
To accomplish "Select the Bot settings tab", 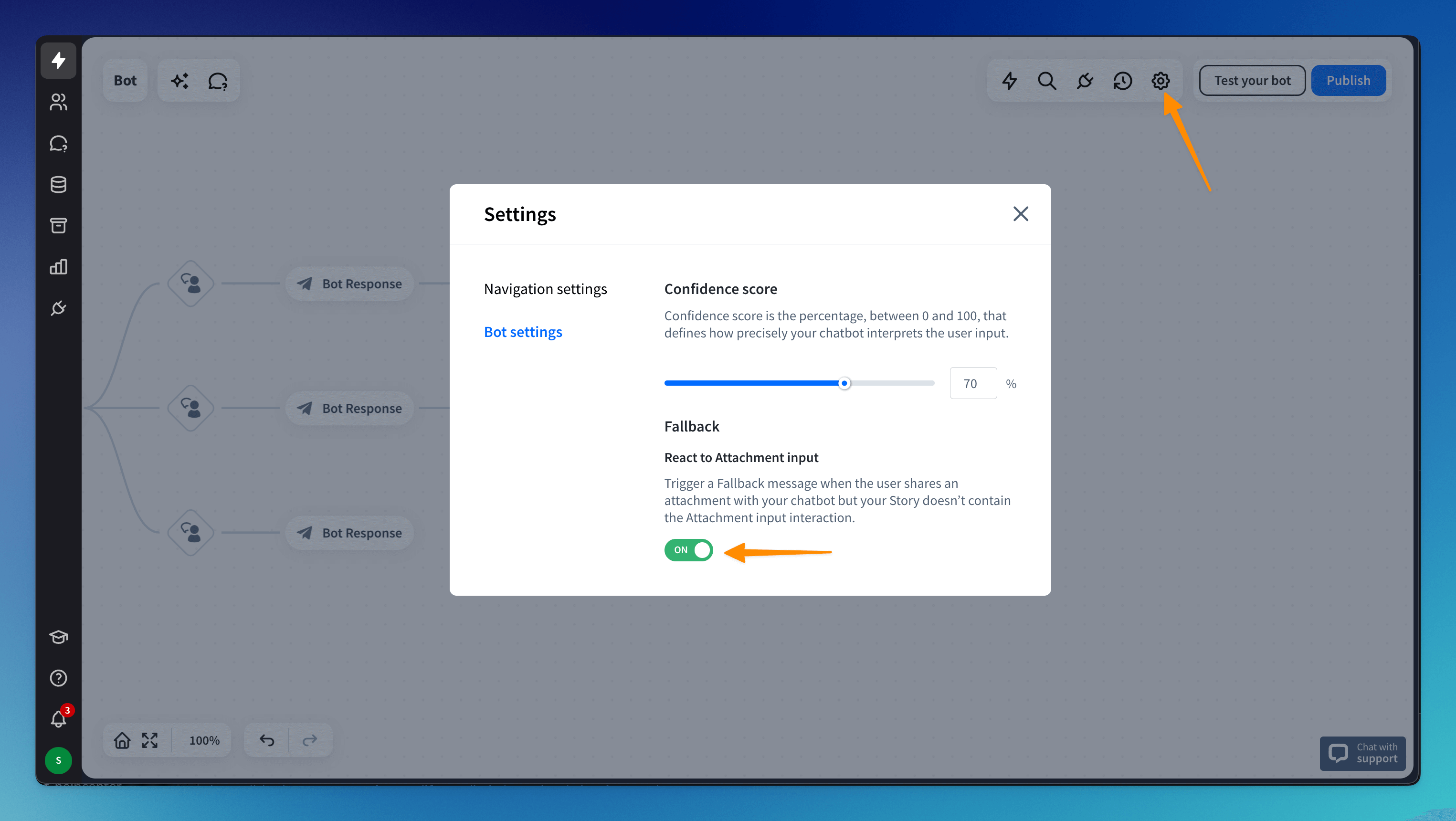I will 523,332.
